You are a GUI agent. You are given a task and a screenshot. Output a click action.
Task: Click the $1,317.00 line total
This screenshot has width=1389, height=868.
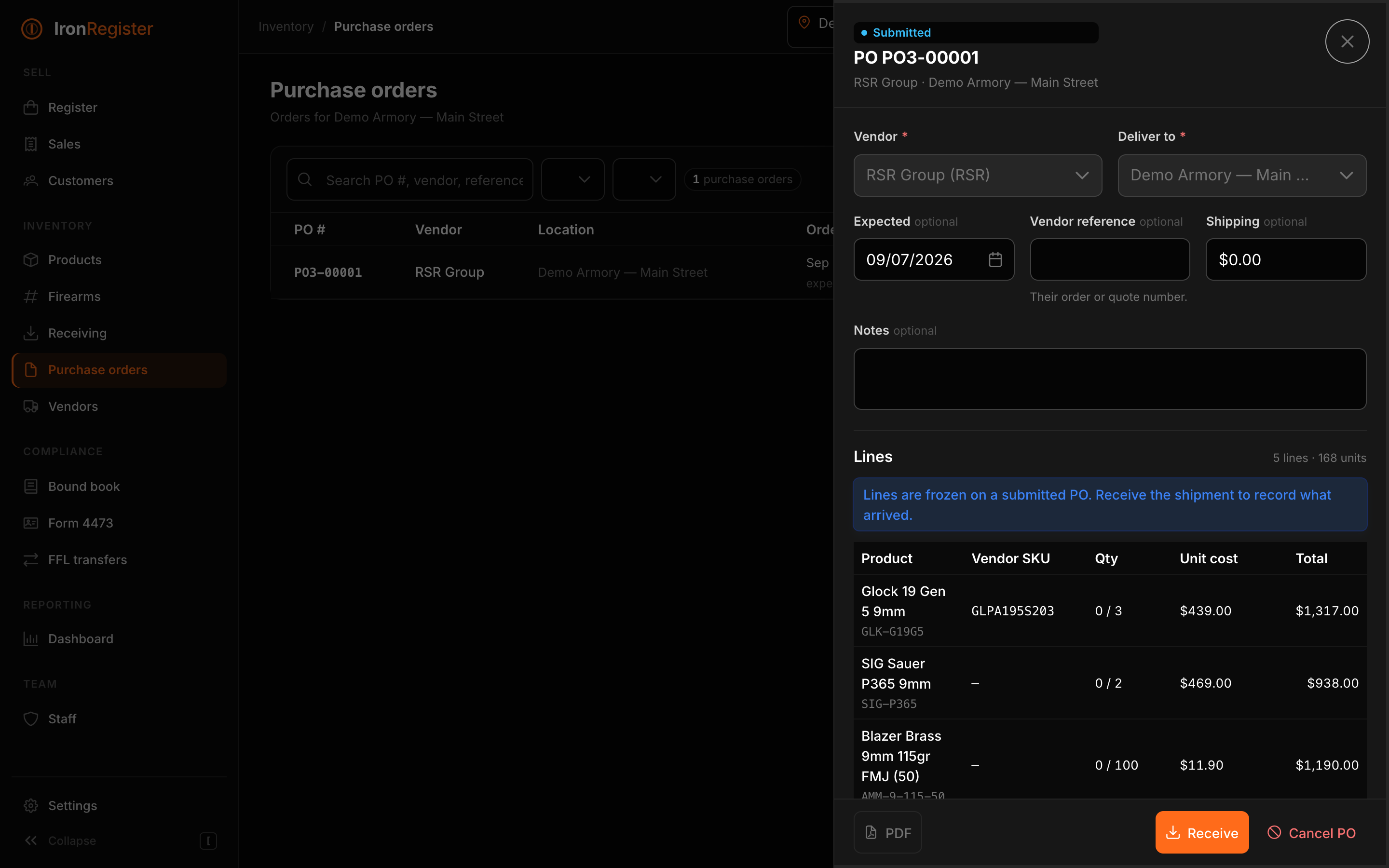tap(1327, 611)
